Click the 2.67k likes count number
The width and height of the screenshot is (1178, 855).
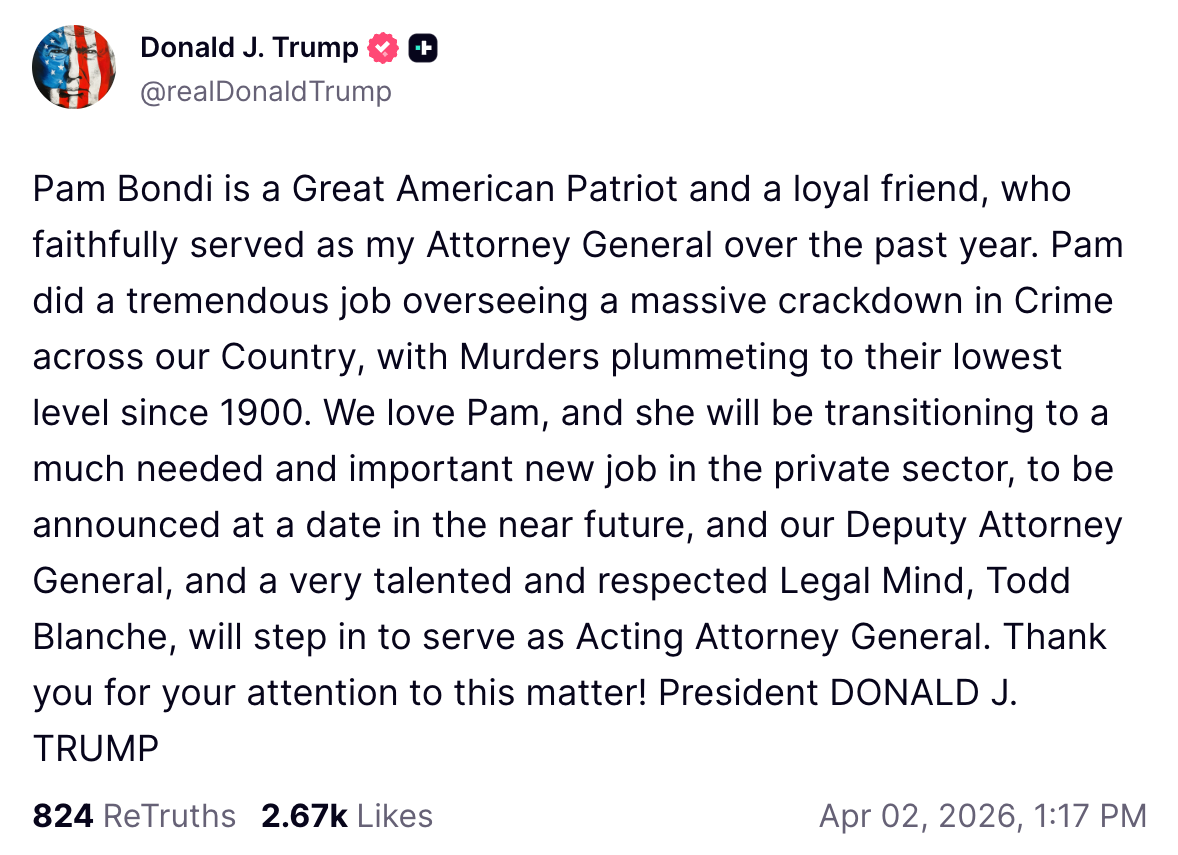[x=304, y=816]
